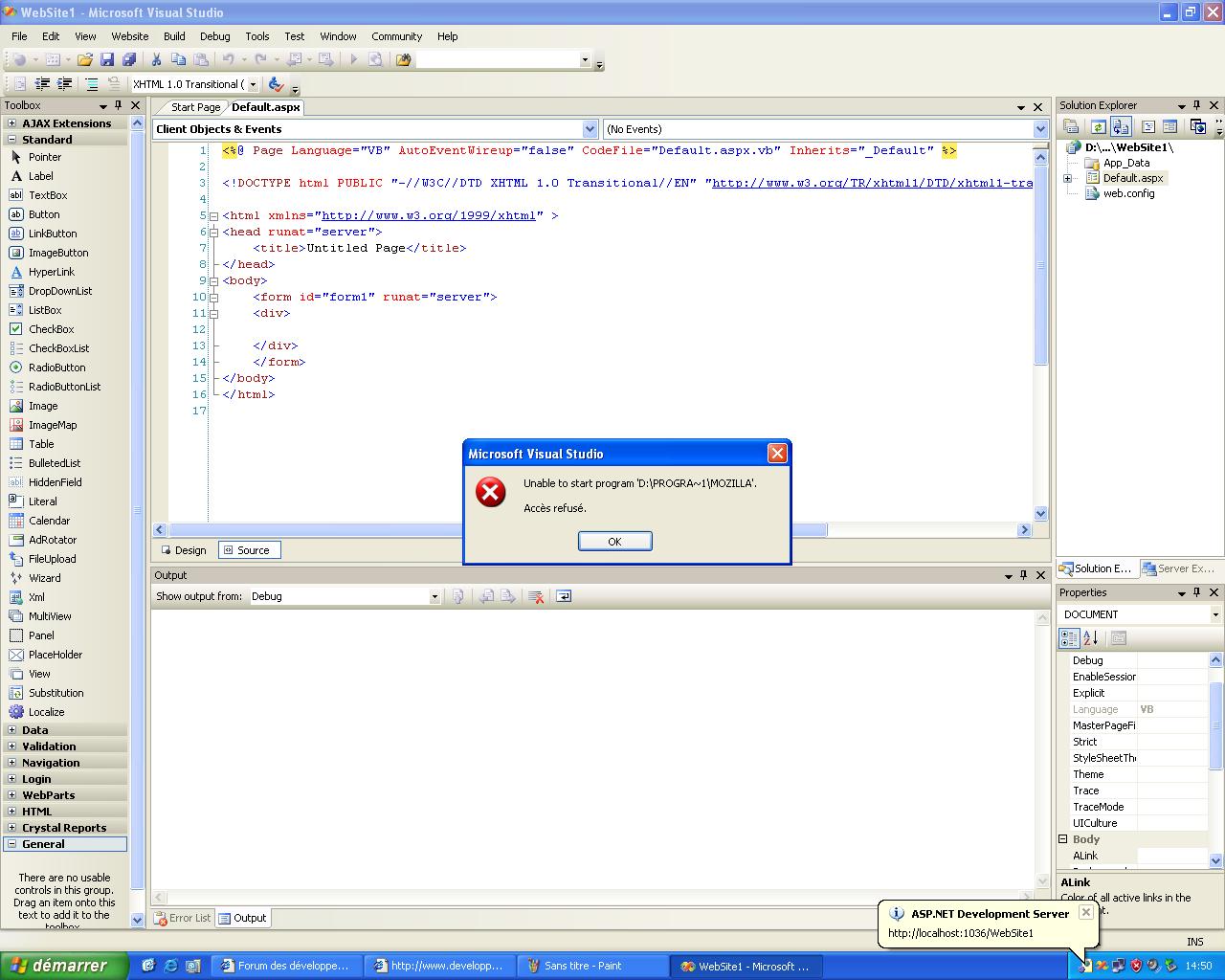The height and width of the screenshot is (980, 1225).
Task: Pin toggle for the Solution Explorer panel
Action: pos(1197,105)
